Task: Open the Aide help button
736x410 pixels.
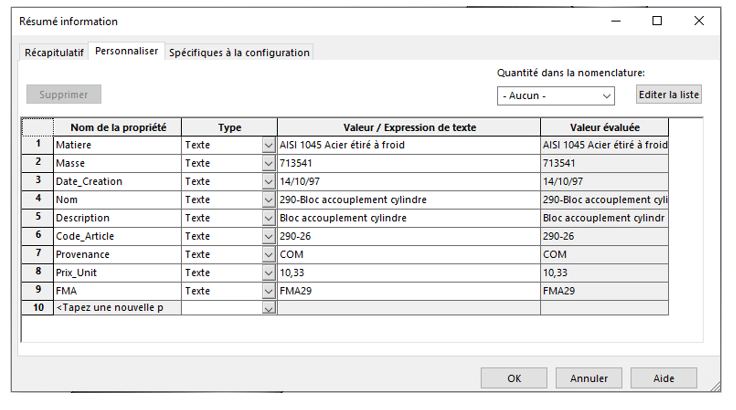Action: (x=663, y=378)
